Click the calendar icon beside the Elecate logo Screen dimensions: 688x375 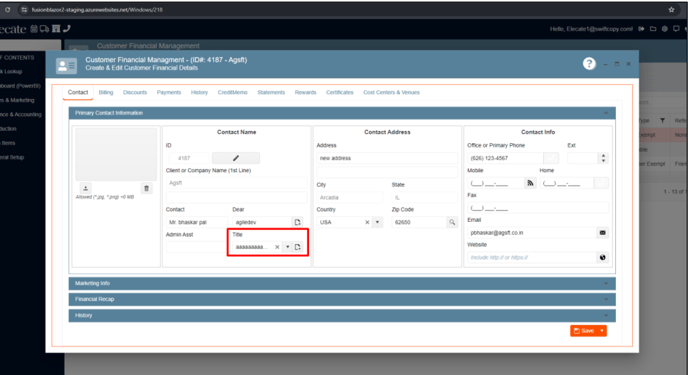[34, 29]
